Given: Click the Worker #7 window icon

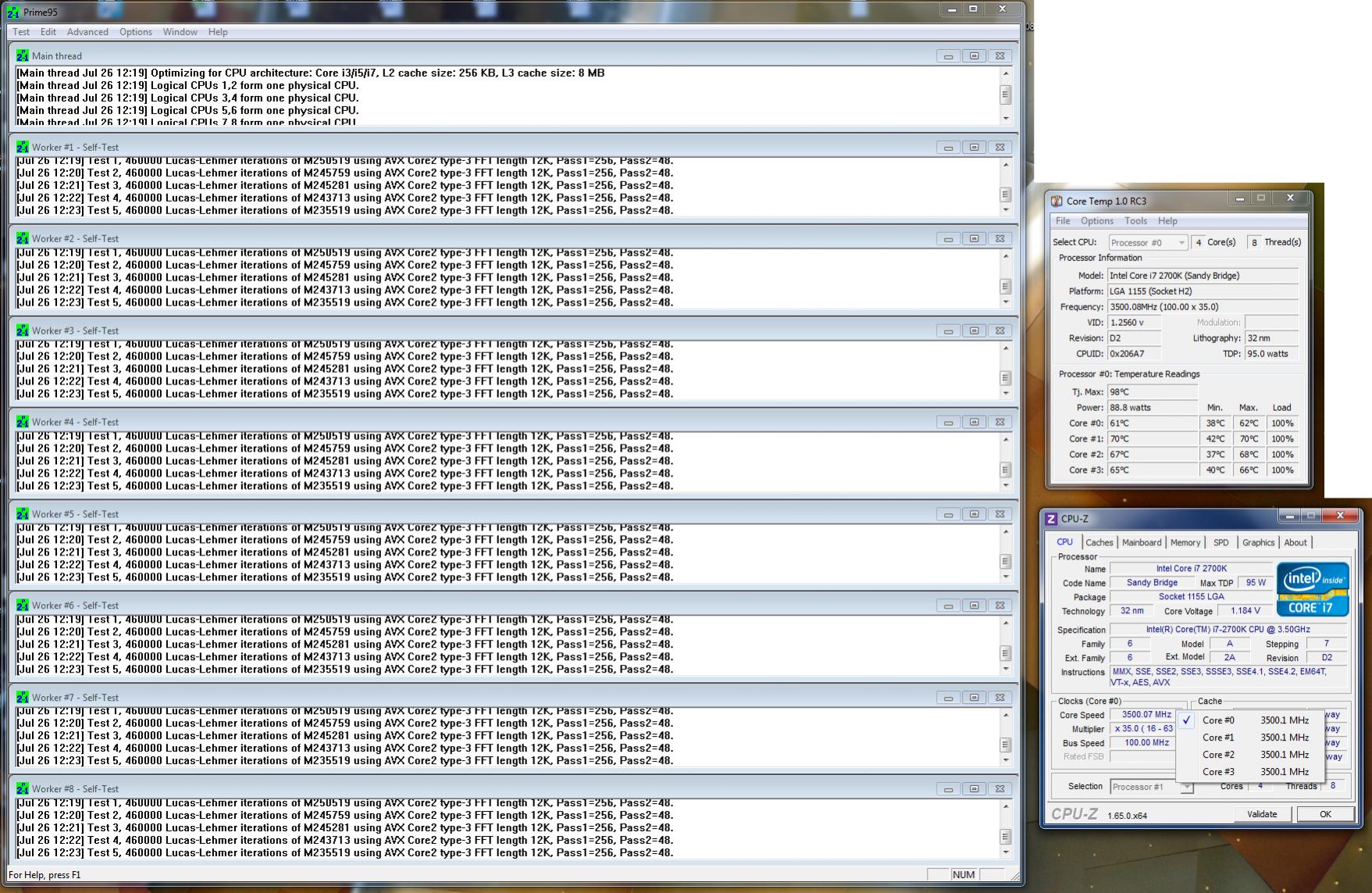Looking at the screenshot, I should [x=23, y=698].
